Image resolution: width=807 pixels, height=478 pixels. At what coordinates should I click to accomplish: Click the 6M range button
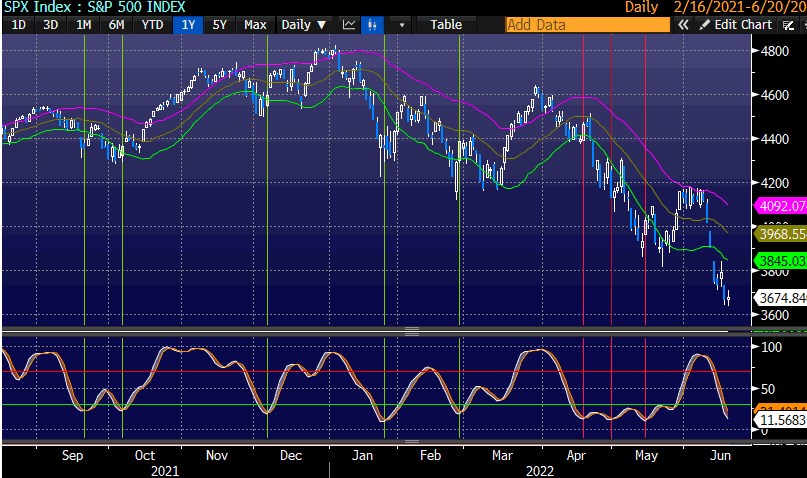(x=117, y=24)
